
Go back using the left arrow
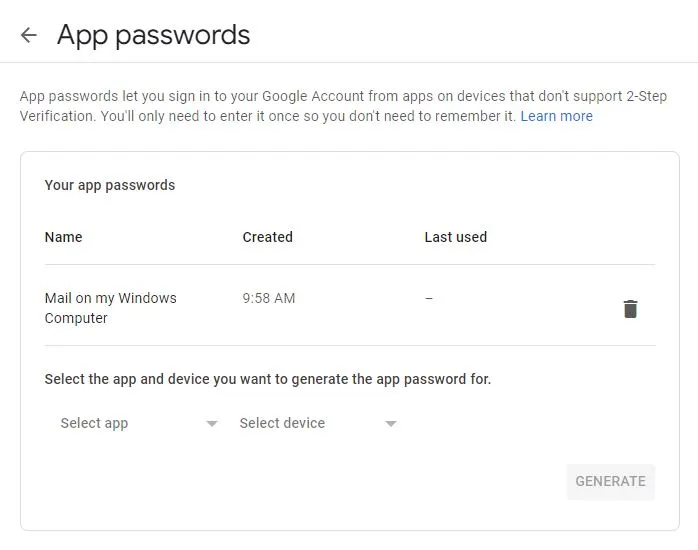(29, 36)
